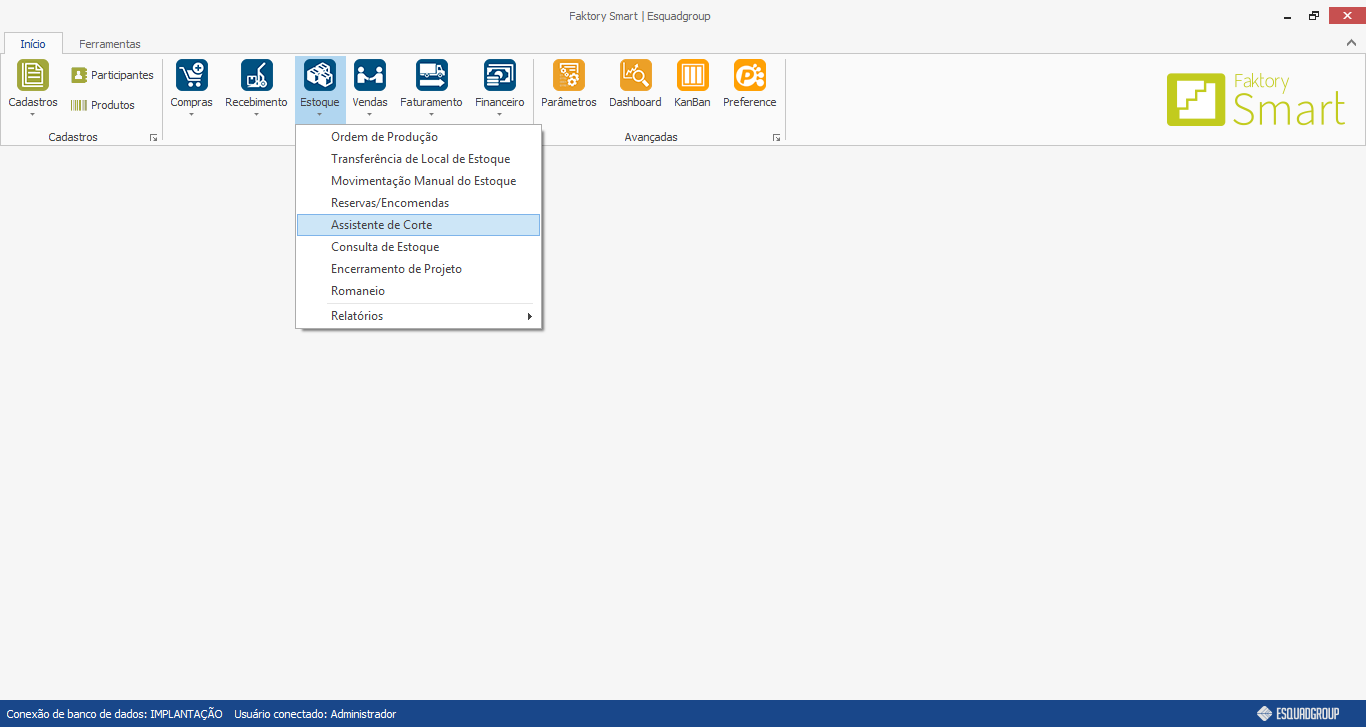Launch the Dashboard chart icon
1366x728 pixels.
[635, 76]
